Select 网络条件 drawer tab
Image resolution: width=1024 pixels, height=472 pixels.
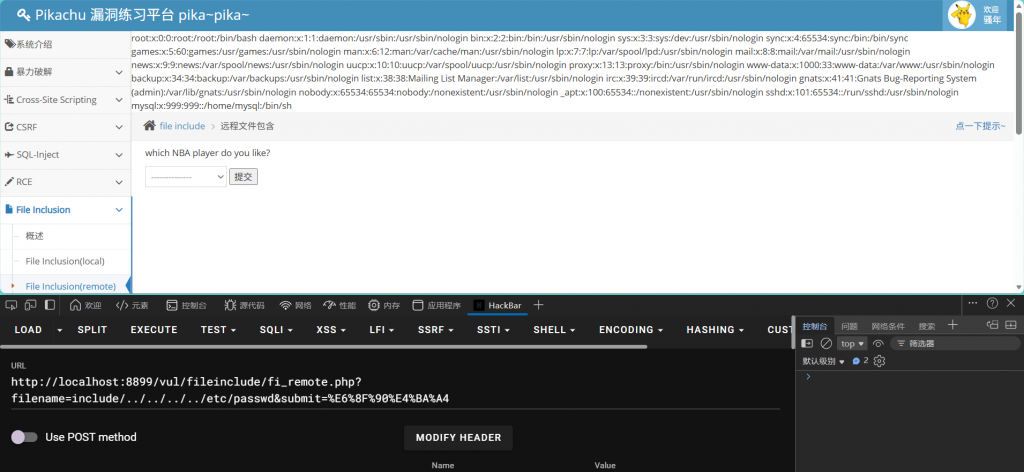[888, 326]
